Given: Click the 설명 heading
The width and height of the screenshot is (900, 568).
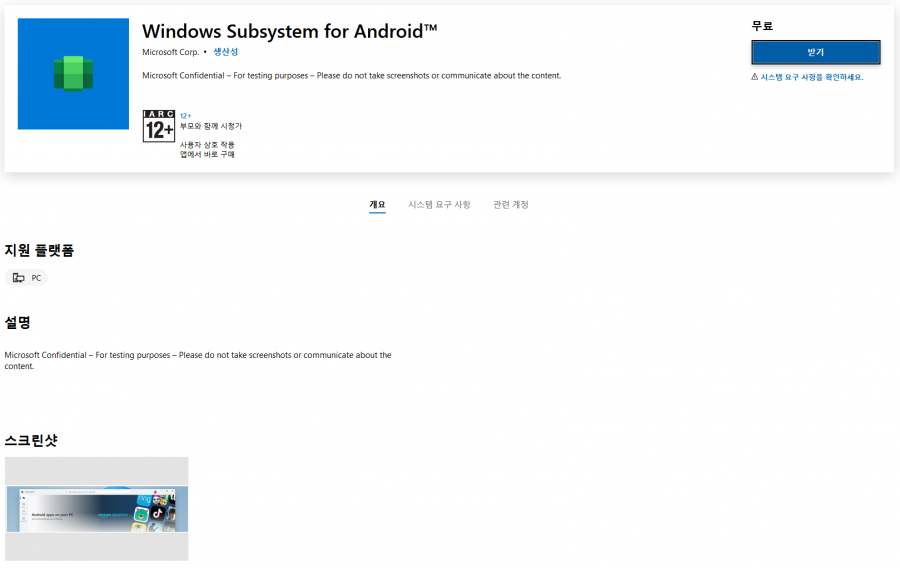Looking at the screenshot, I should [17, 322].
